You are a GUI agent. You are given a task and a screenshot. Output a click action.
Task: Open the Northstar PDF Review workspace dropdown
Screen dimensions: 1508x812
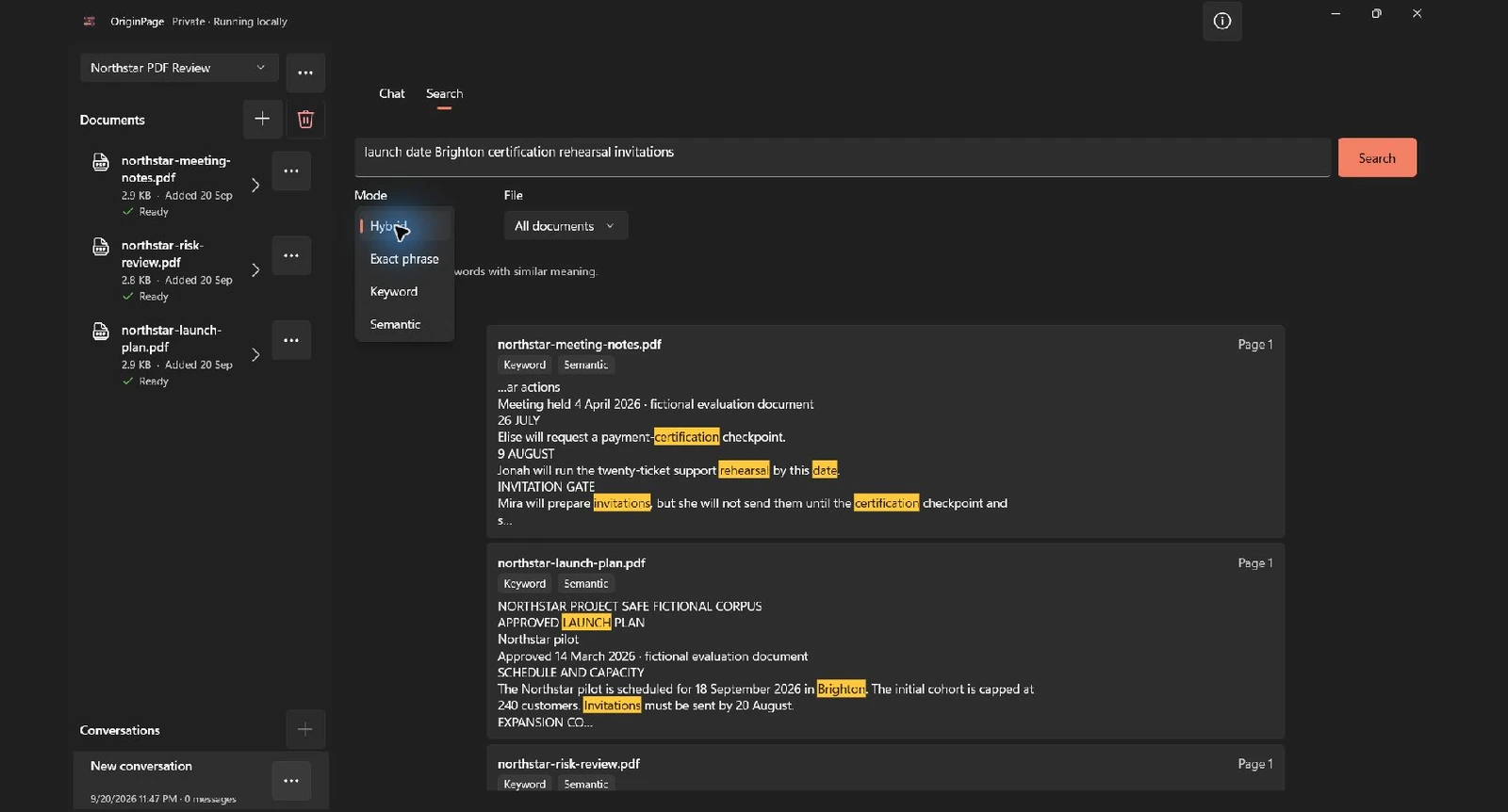click(x=179, y=68)
